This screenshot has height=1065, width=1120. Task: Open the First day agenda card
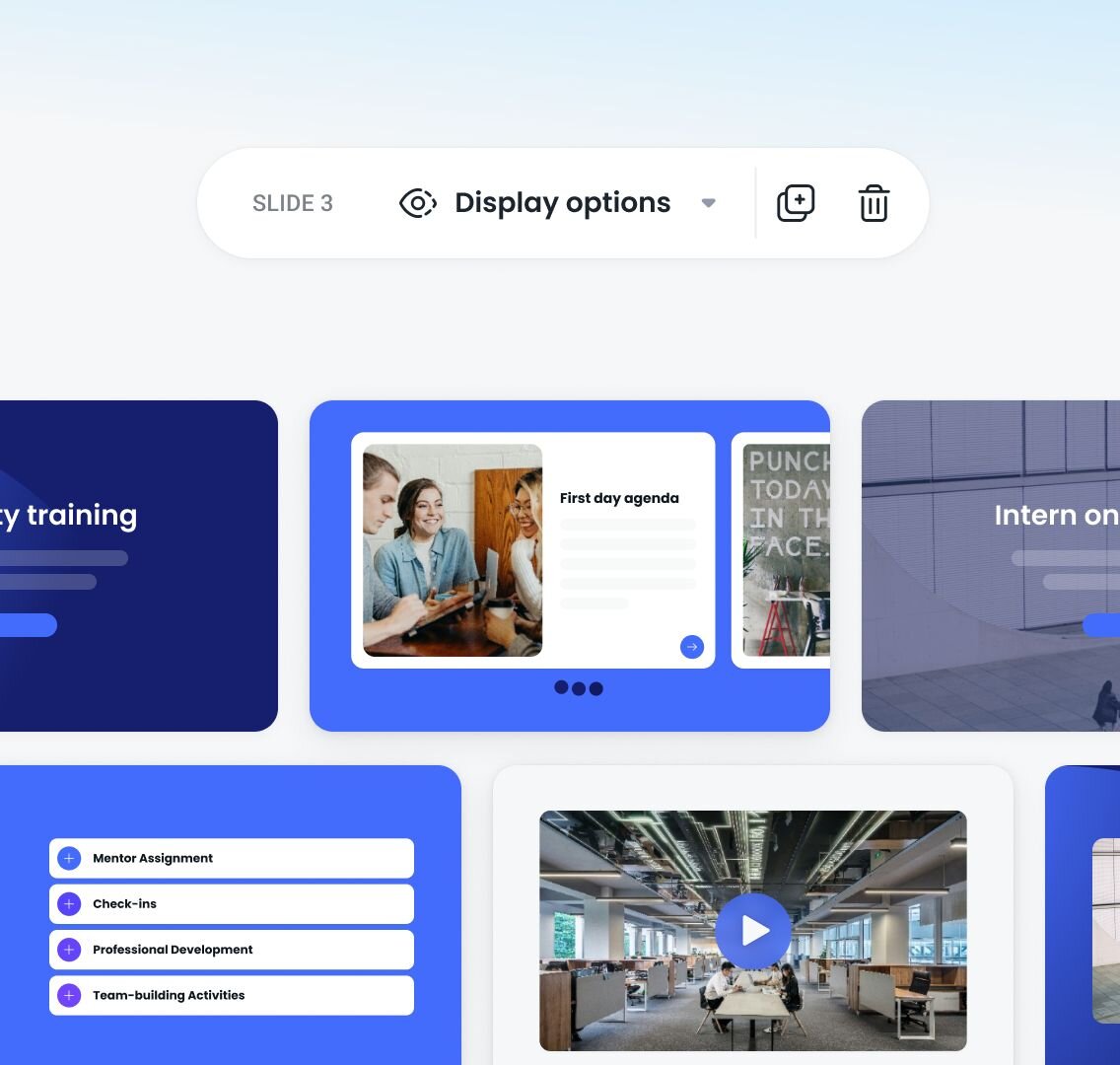point(532,550)
